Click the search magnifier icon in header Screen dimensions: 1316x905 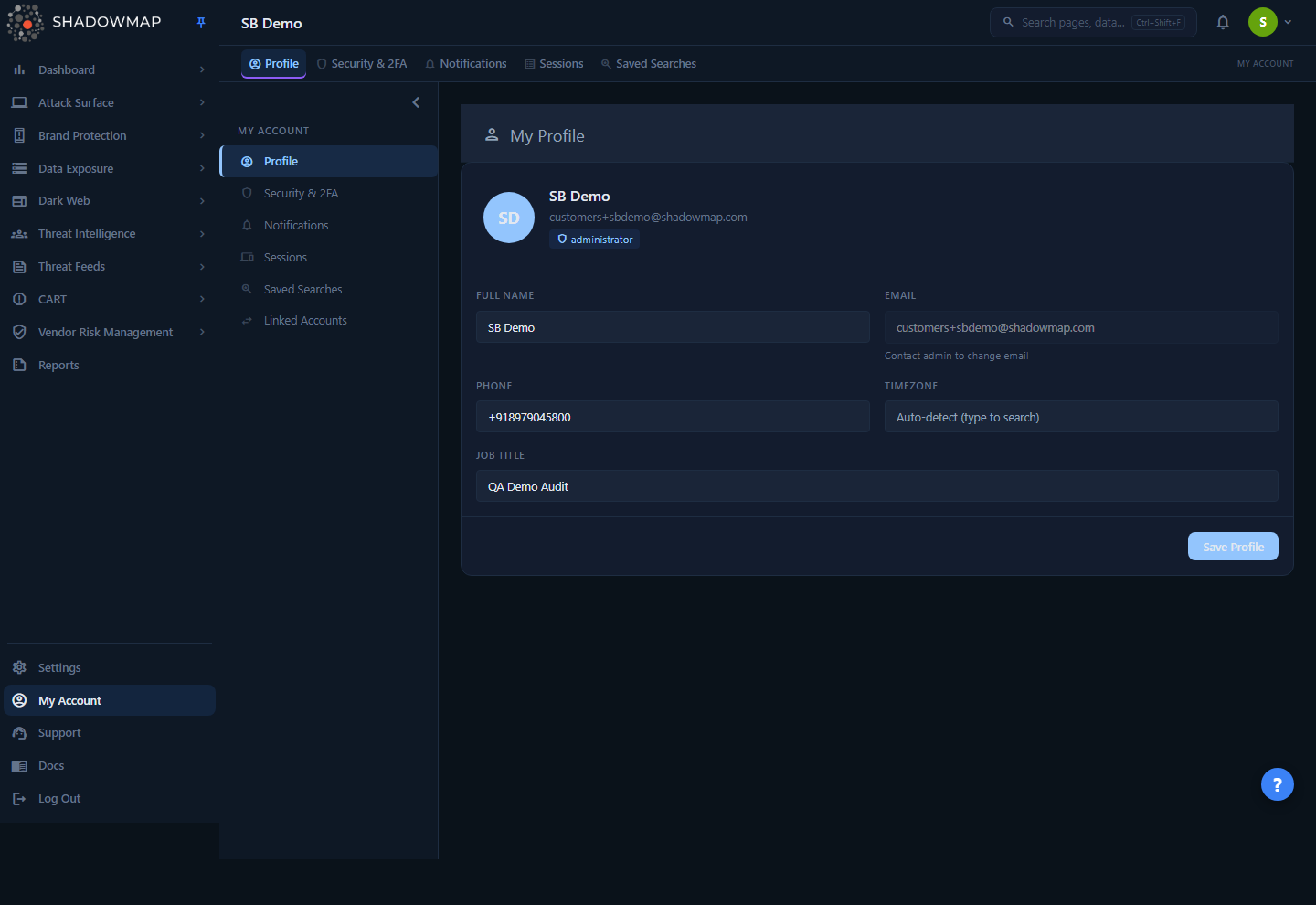coord(1008,22)
